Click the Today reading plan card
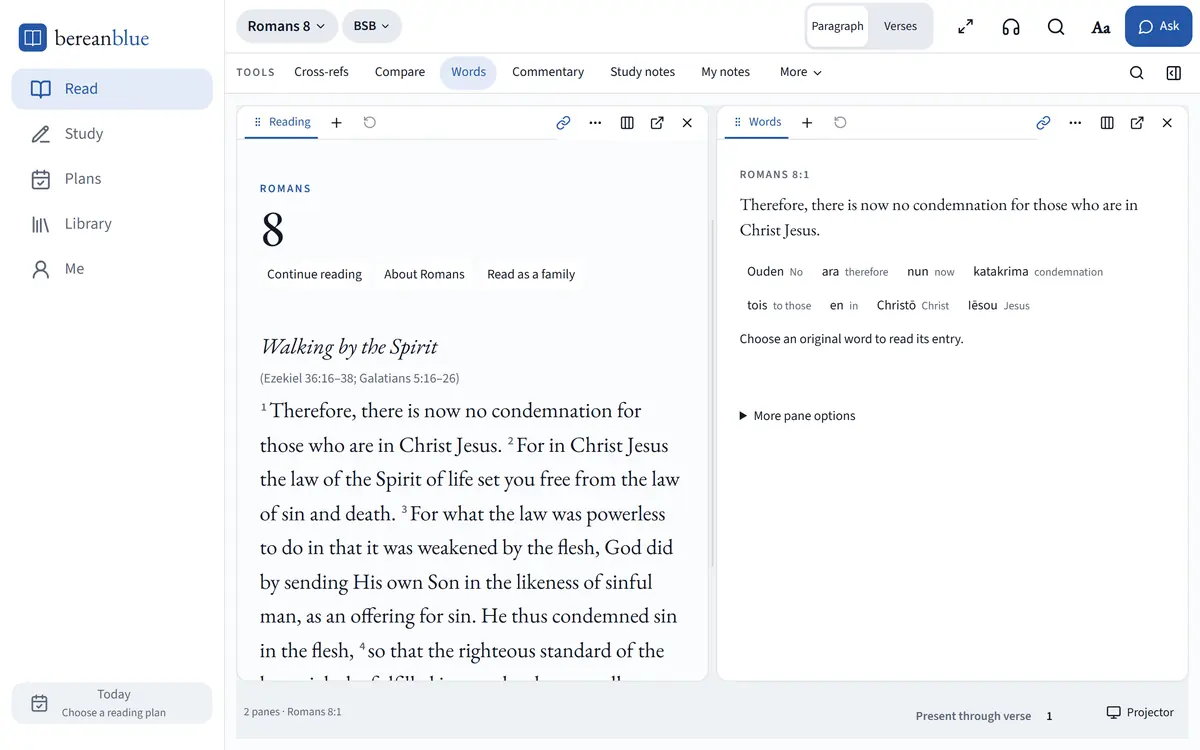Viewport: 1200px width, 750px height. [x=112, y=703]
